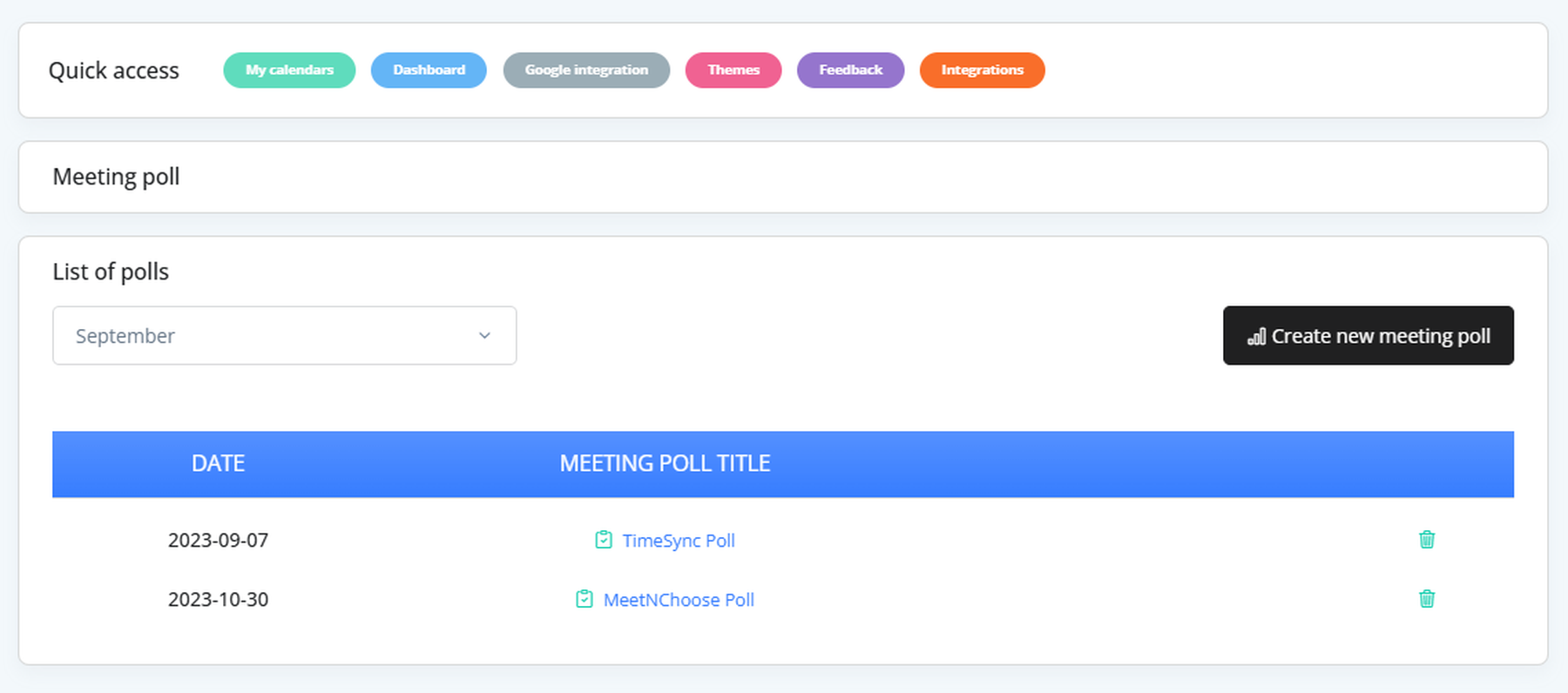Open Google integration quick link
Viewport: 1568px width, 693px height.
click(586, 71)
